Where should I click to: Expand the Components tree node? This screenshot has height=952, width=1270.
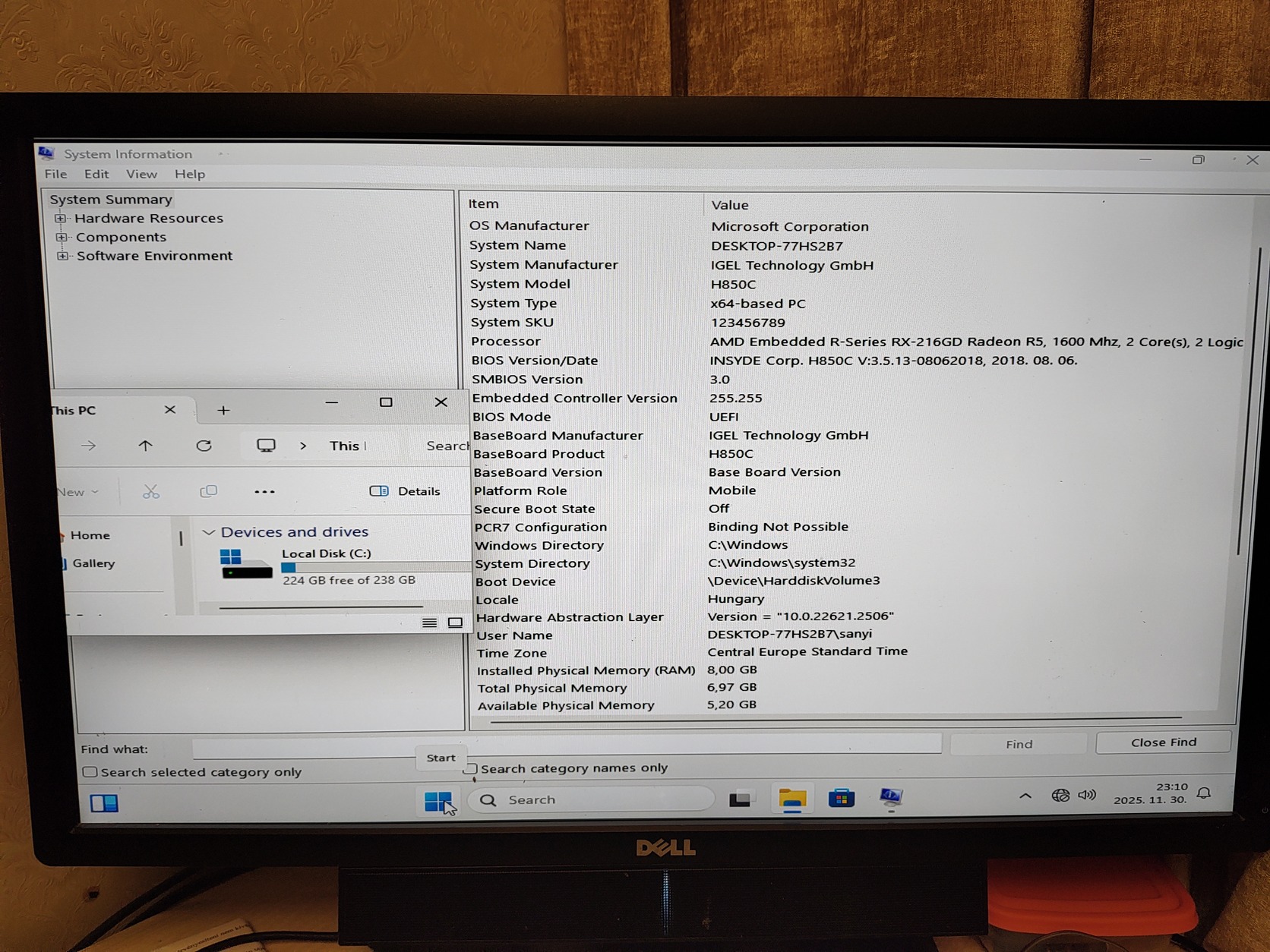[61, 237]
